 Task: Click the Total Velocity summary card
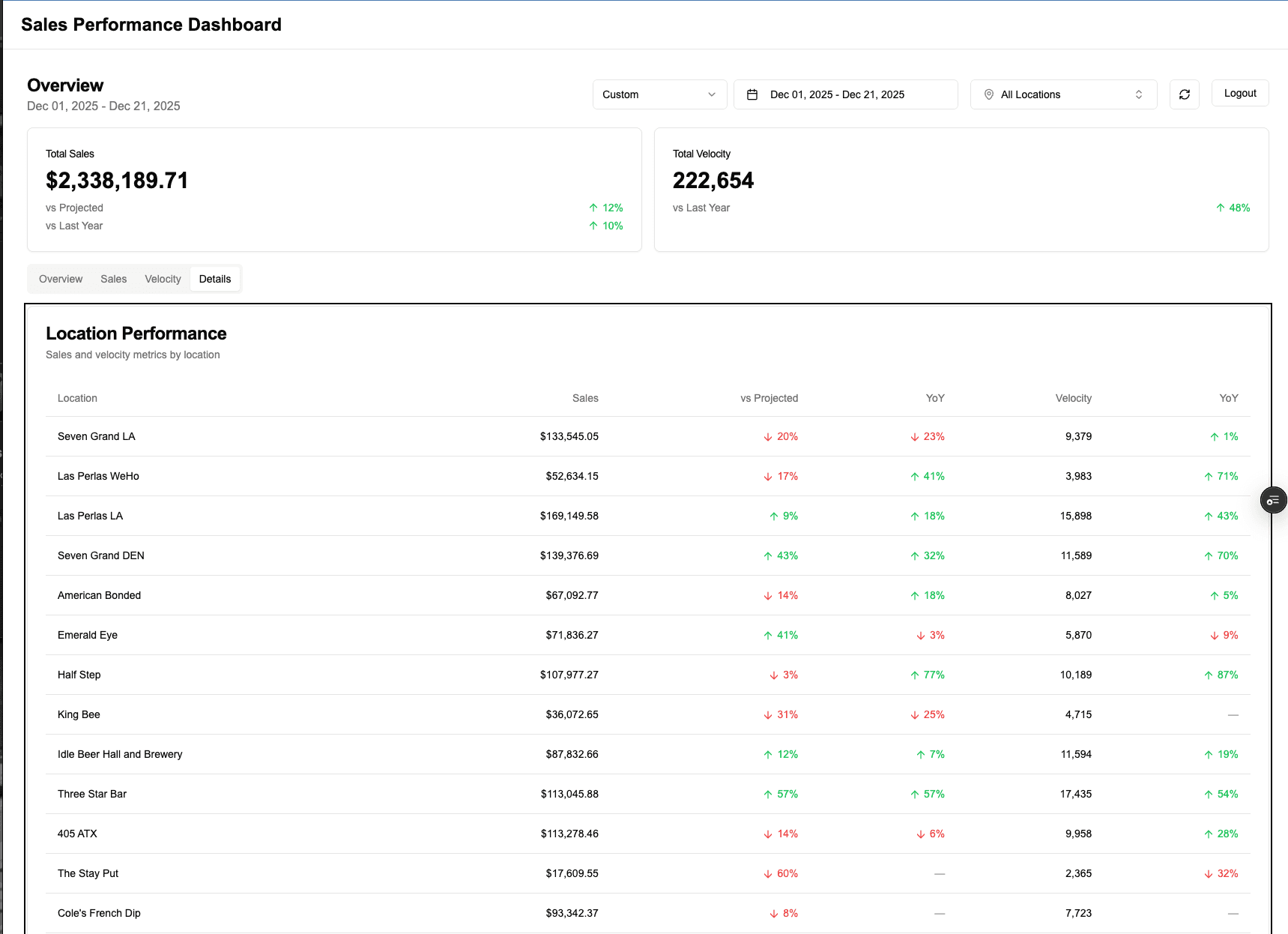click(961, 189)
